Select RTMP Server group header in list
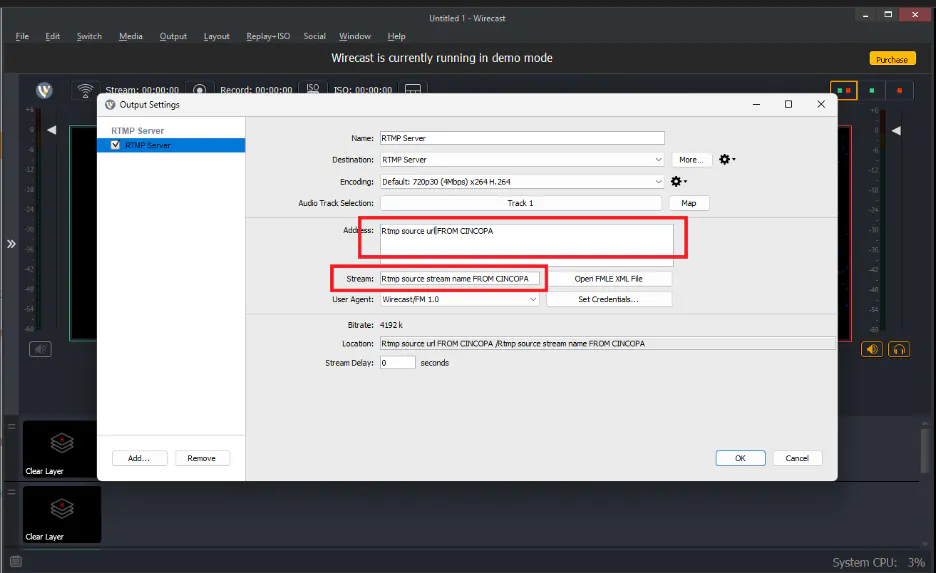 (137, 131)
